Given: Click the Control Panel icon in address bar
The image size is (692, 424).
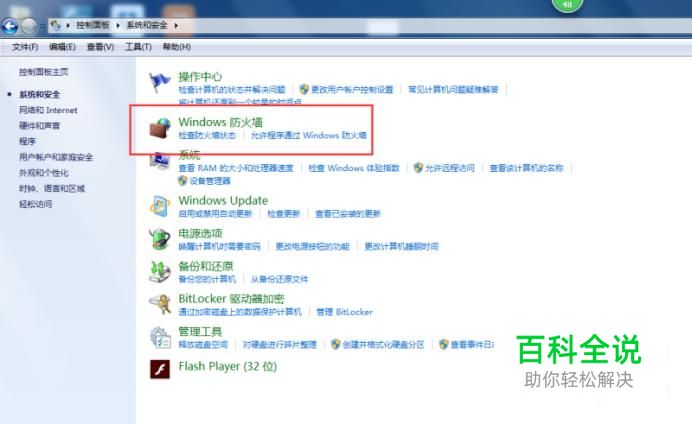Looking at the screenshot, I should click(56, 25).
